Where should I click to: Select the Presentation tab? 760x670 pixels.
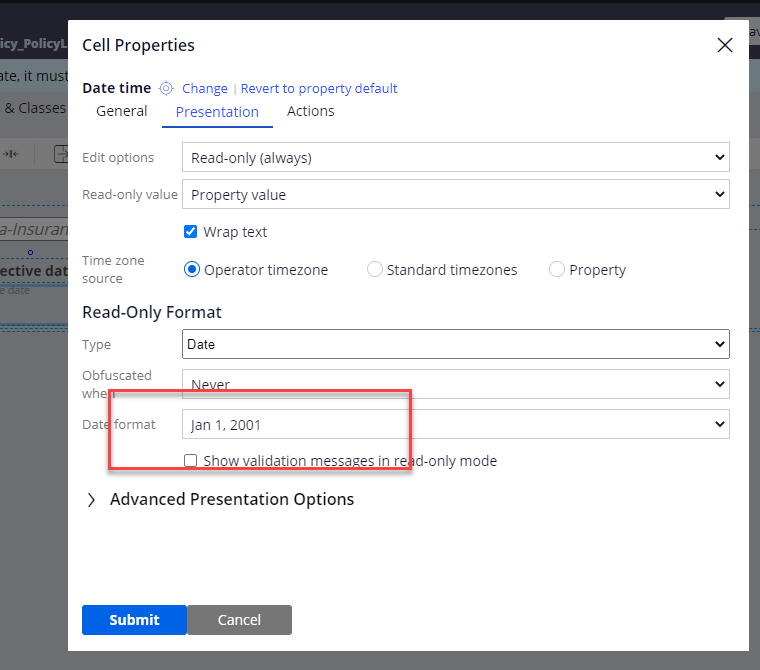217,112
